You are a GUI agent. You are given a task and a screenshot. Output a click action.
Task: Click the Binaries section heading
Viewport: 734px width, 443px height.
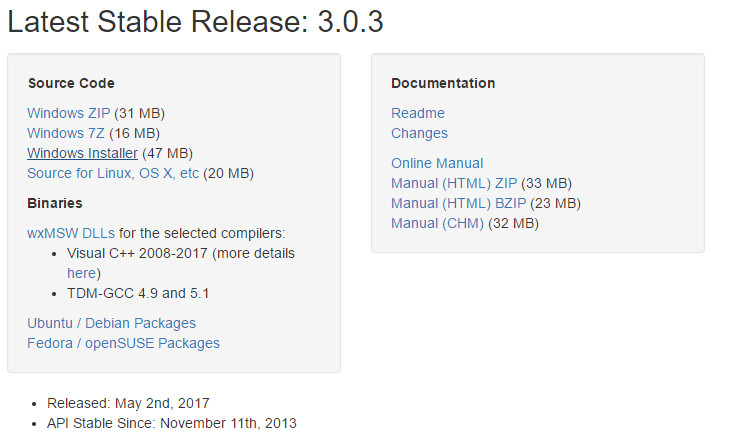55,203
